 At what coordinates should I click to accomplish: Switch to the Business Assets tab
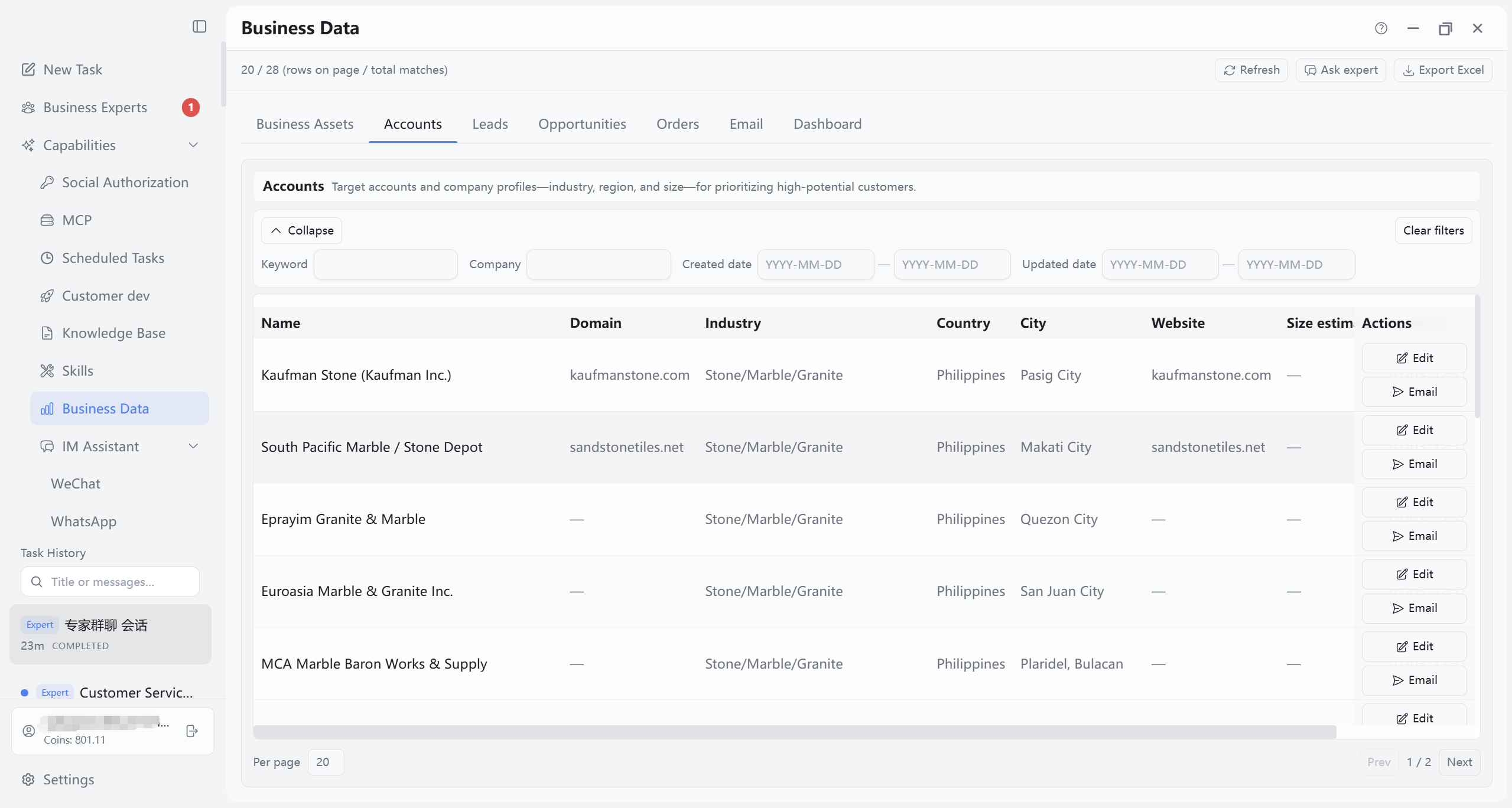[305, 124]
